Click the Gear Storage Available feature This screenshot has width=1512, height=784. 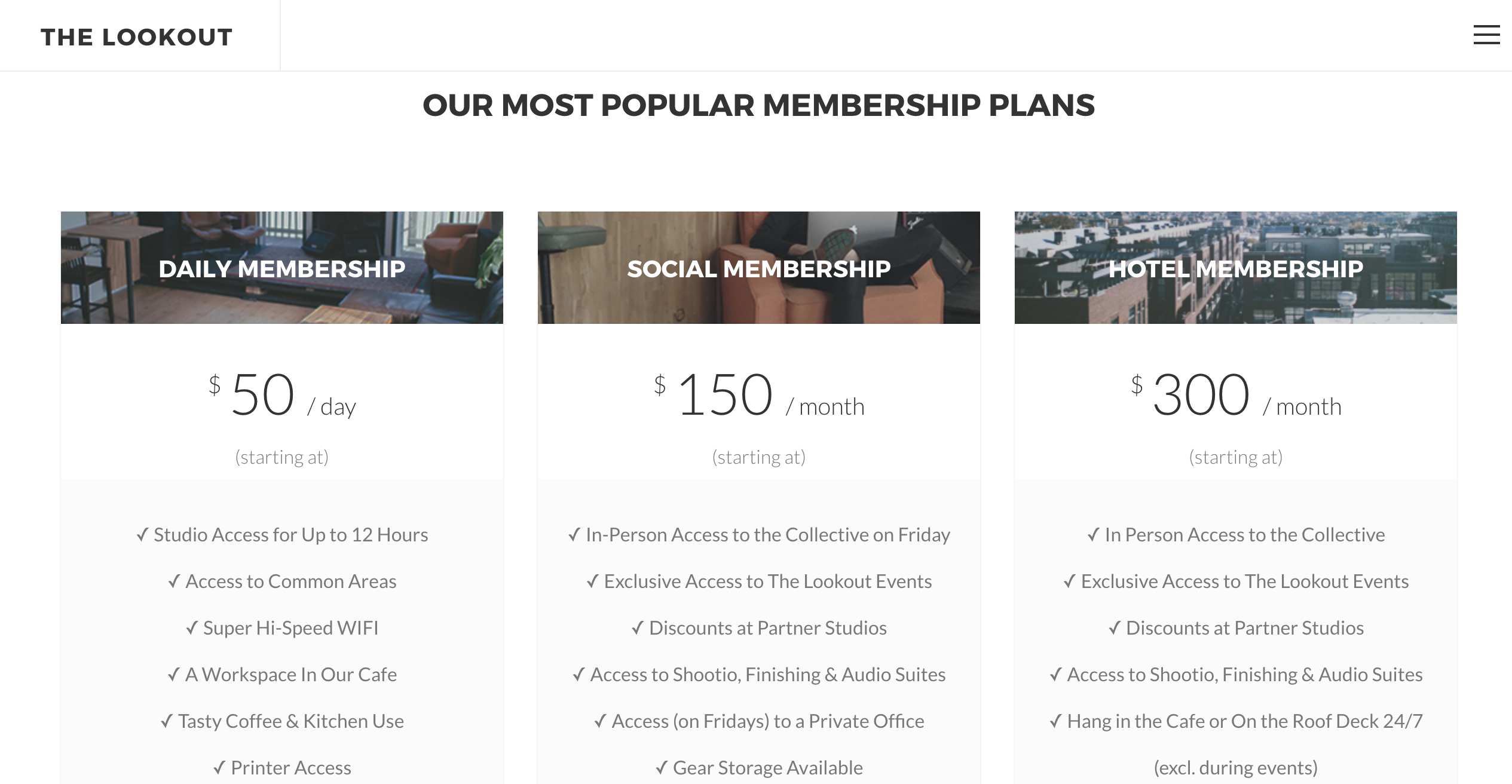point(759,768)
